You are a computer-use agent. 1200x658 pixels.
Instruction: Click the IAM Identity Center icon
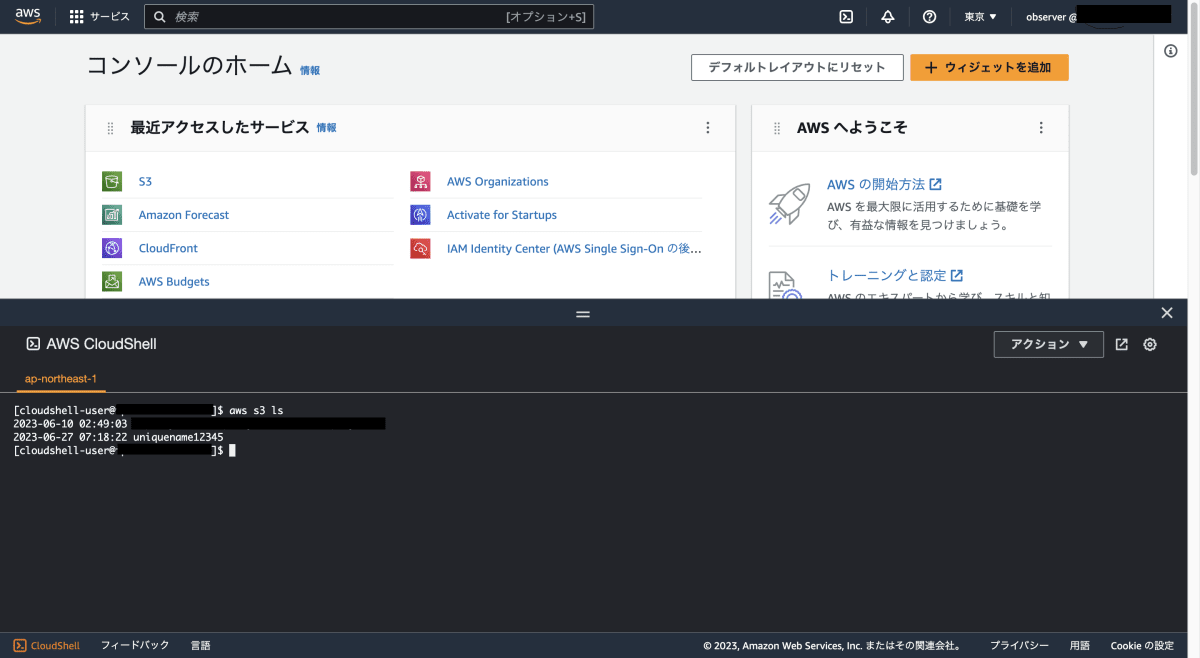(420, 248)
